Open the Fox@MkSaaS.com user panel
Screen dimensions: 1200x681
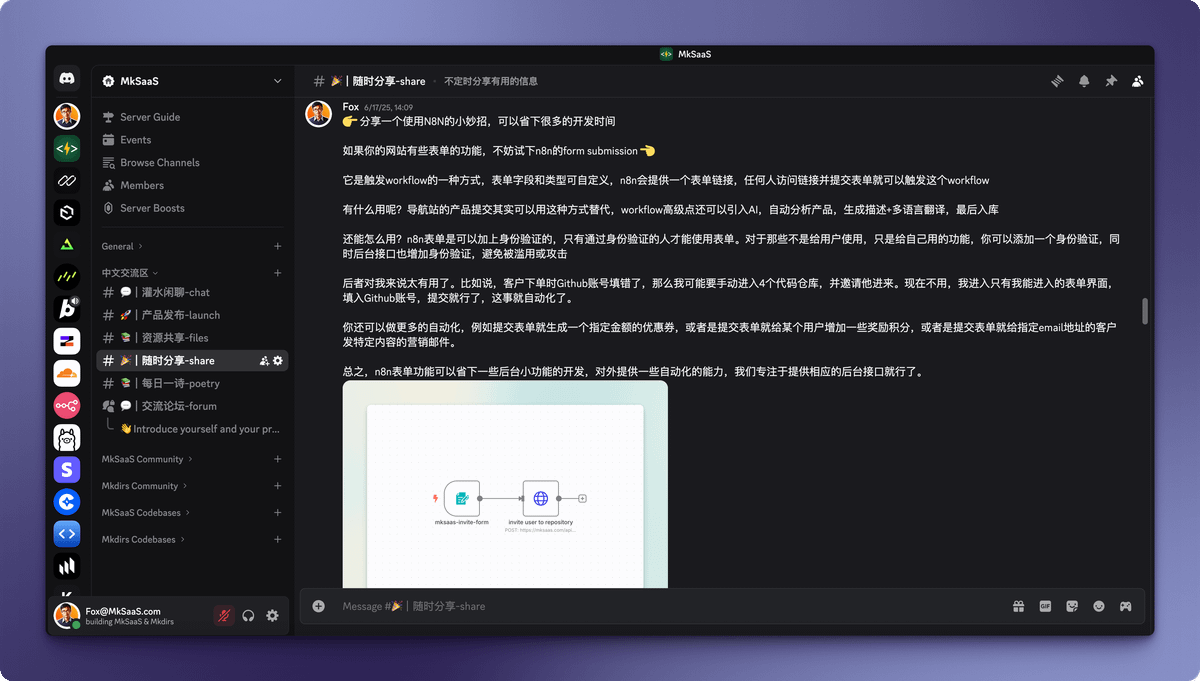[129, 616]
